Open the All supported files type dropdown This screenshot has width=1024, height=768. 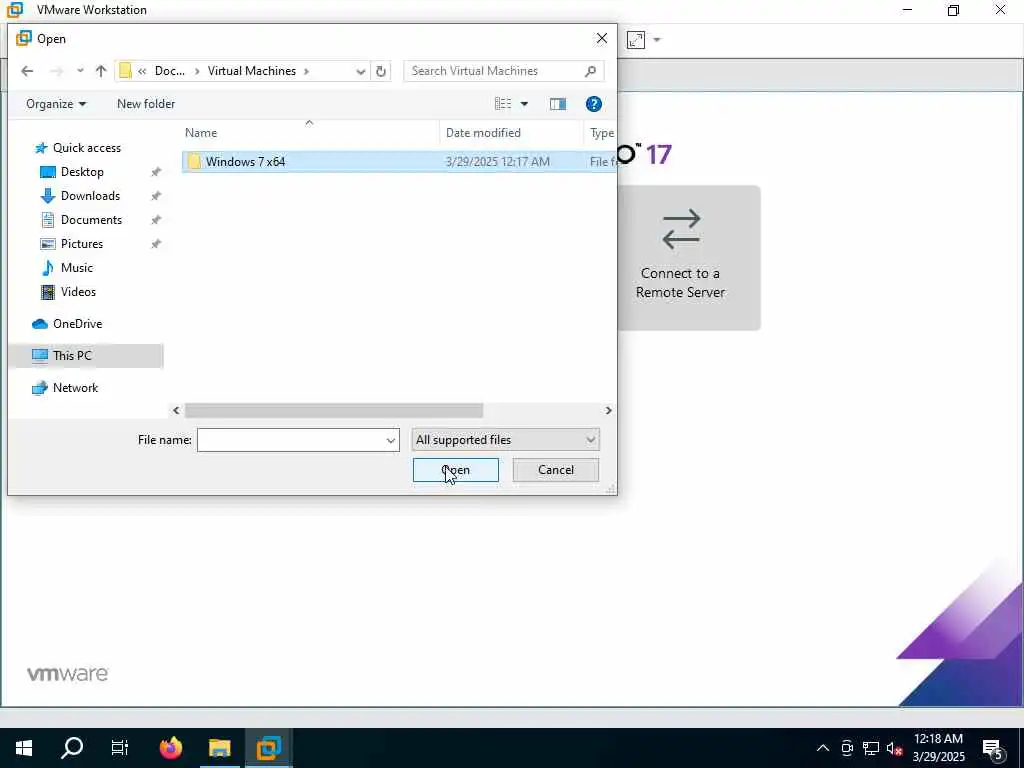505,440
